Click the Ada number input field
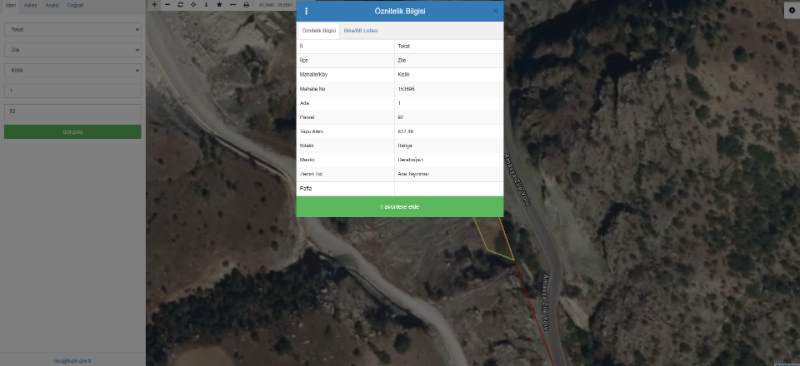 [x=73, y=90]
